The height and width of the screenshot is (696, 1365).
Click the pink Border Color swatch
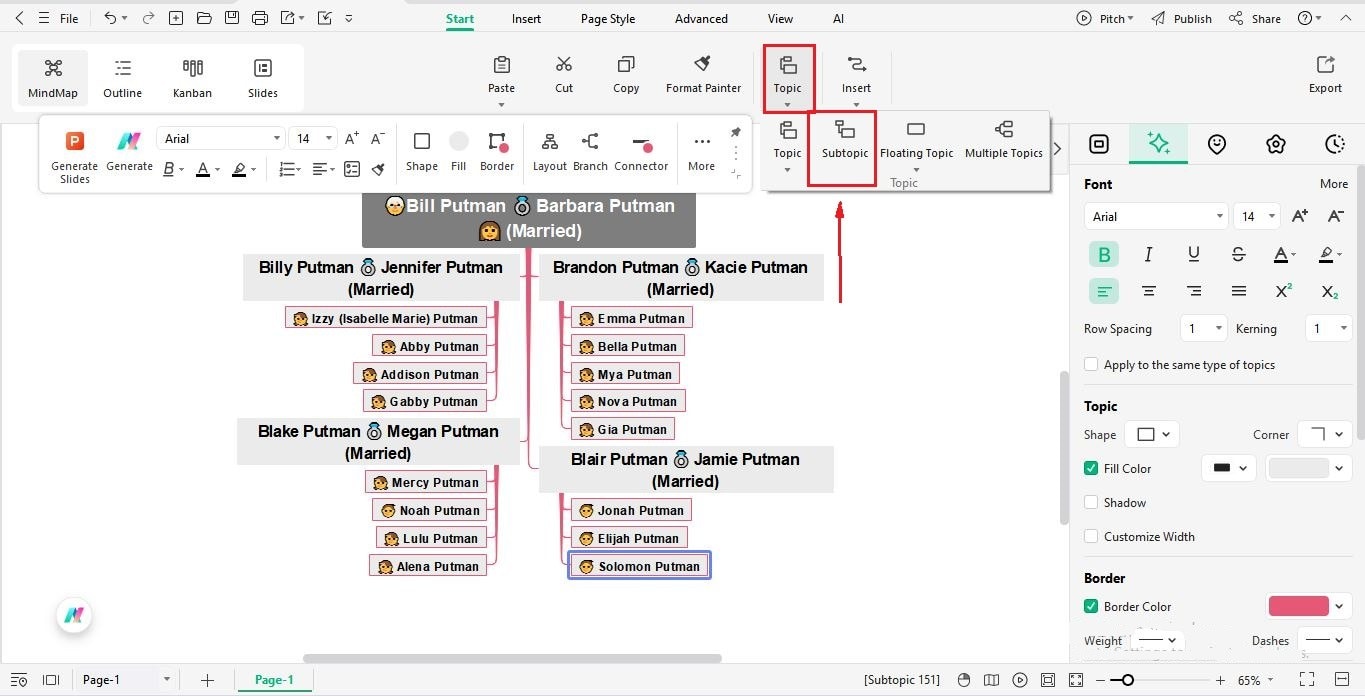click(x=1299, y=606)
